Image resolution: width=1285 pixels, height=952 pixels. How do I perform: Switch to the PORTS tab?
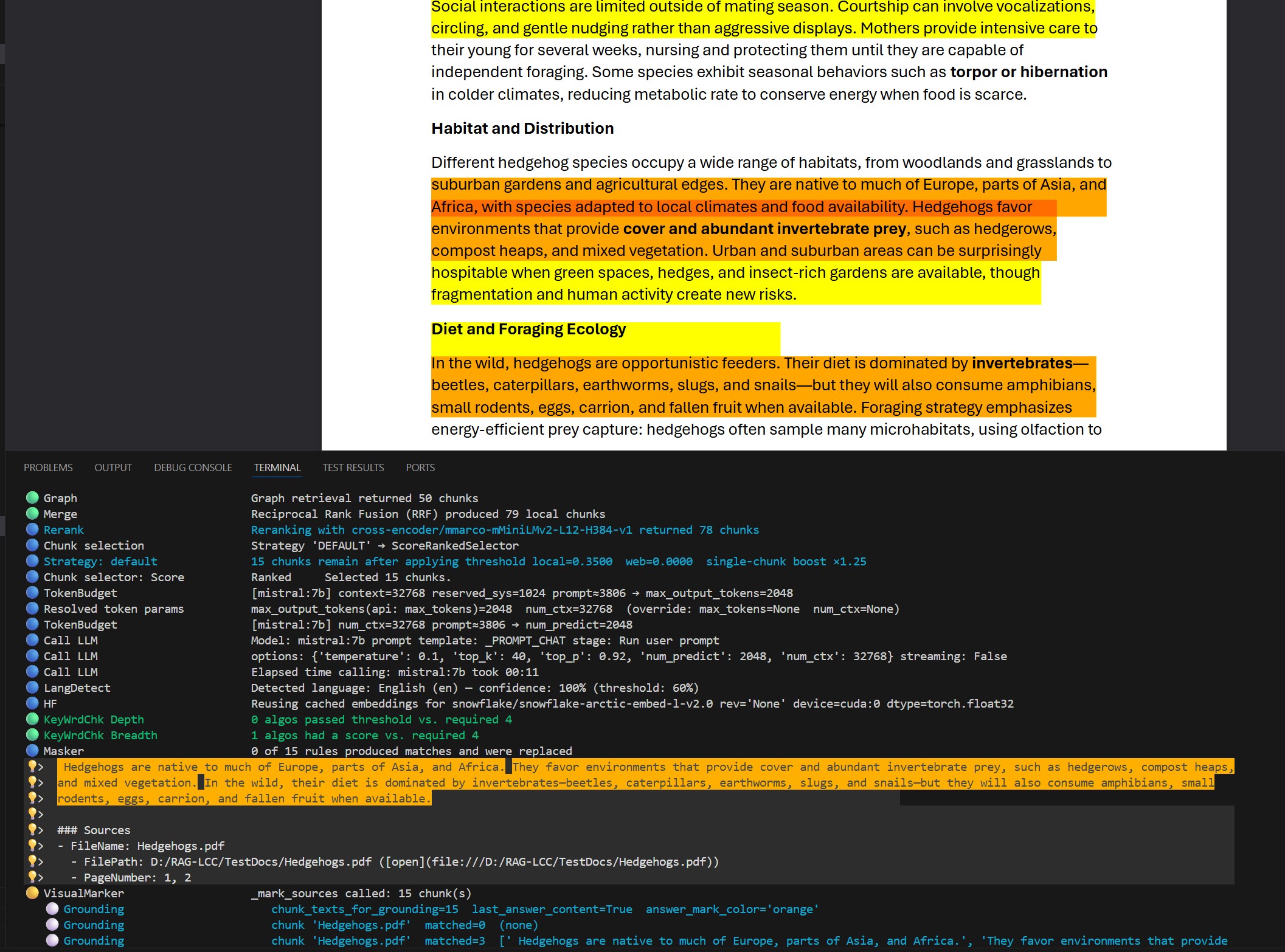[420, 467]
